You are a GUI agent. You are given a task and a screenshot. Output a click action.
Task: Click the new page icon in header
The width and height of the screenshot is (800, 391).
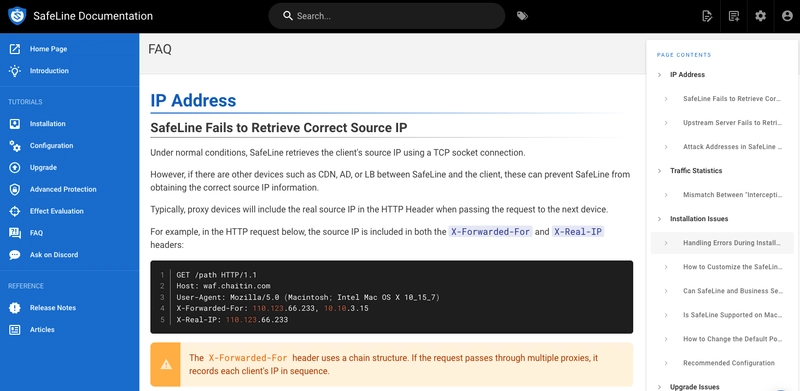click(734, 16)
